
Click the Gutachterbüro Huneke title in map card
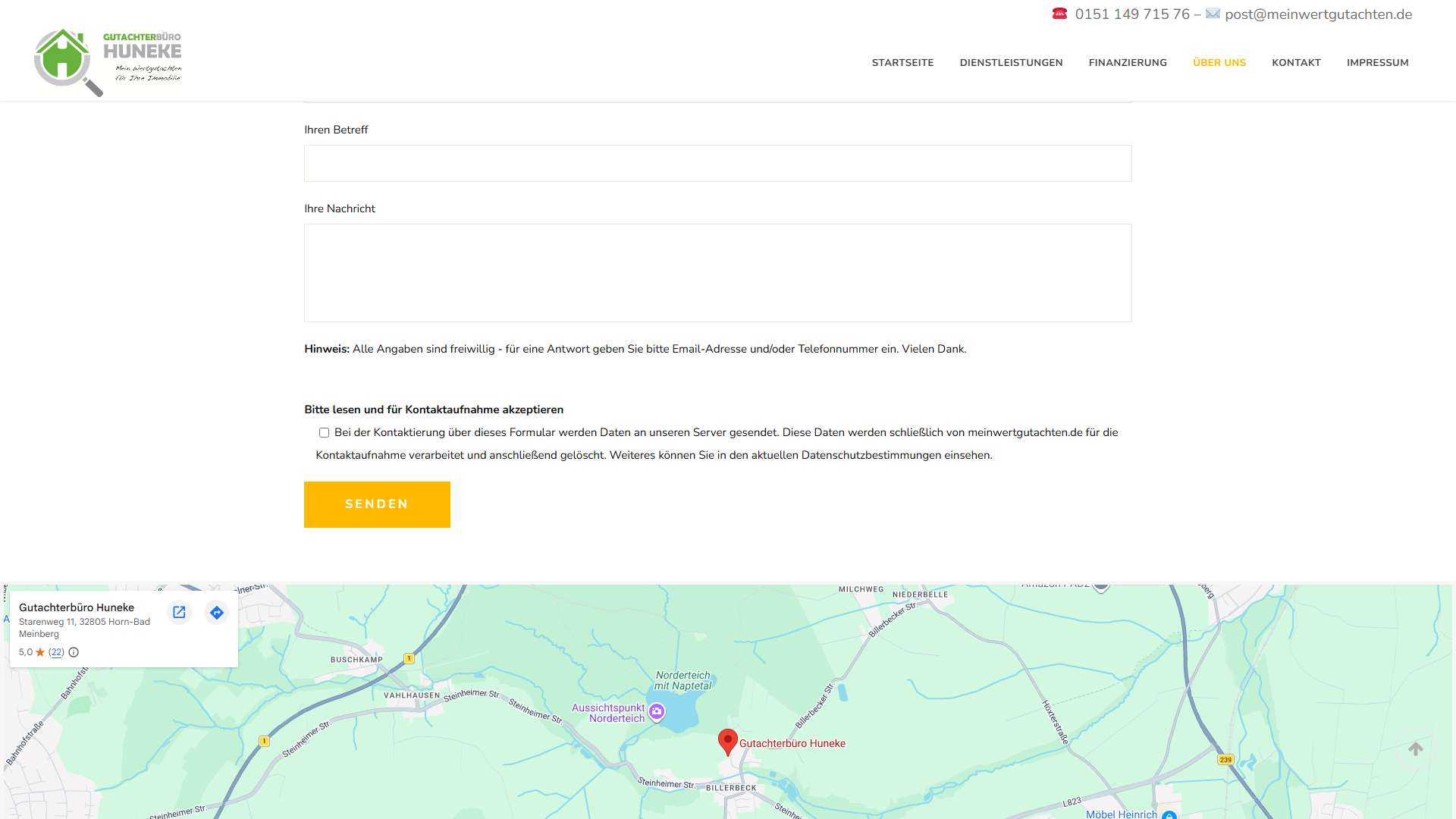coord(77,607)
